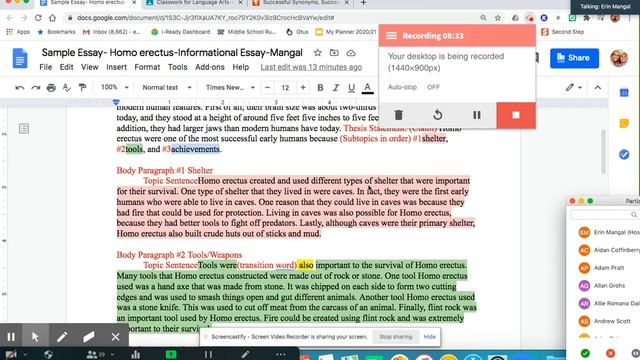This screenshot has height=360, width=640.
Task: Restart the recording with the circular arrow
Action: 438,115
